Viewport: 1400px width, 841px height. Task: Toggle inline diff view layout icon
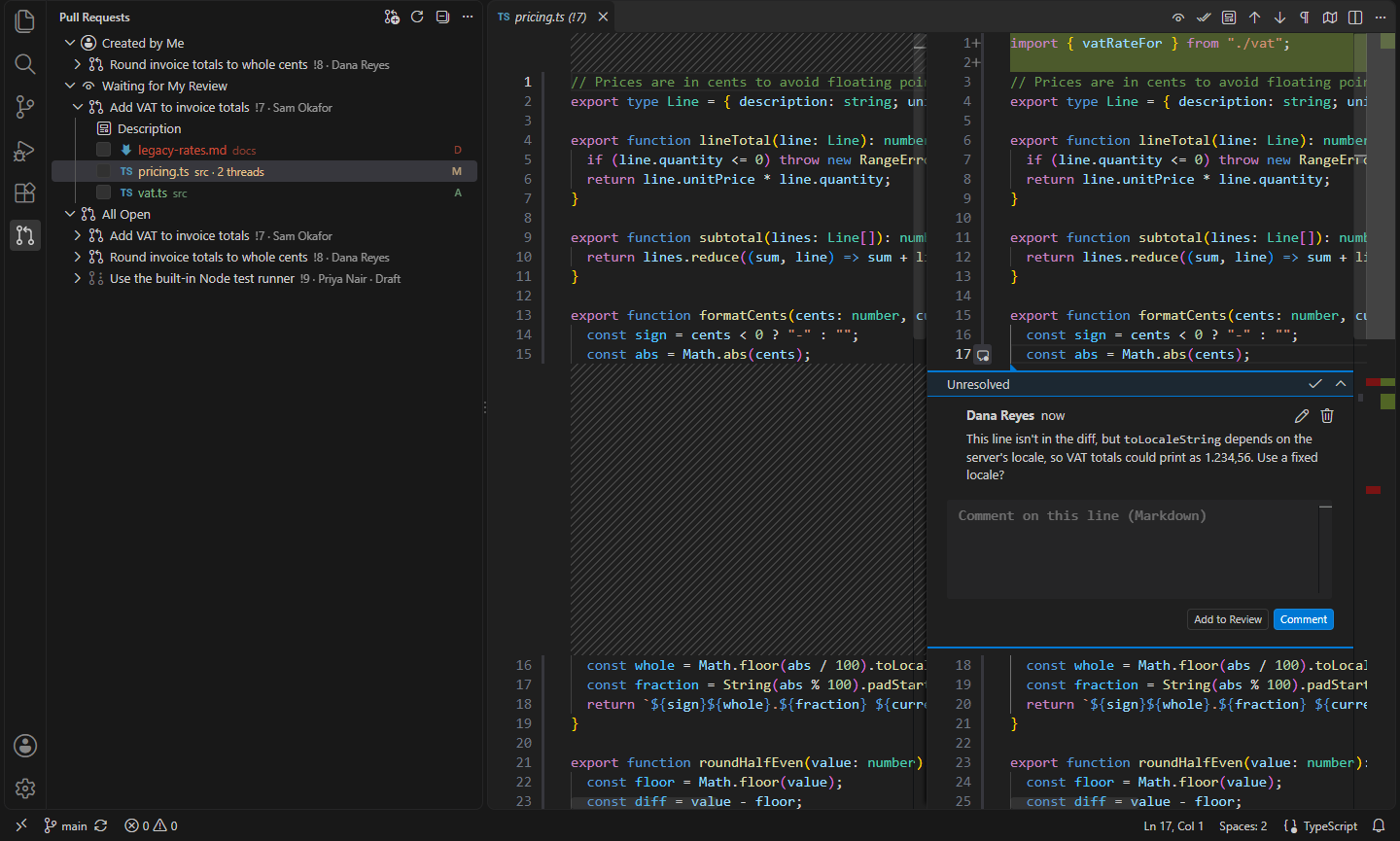1355,18
